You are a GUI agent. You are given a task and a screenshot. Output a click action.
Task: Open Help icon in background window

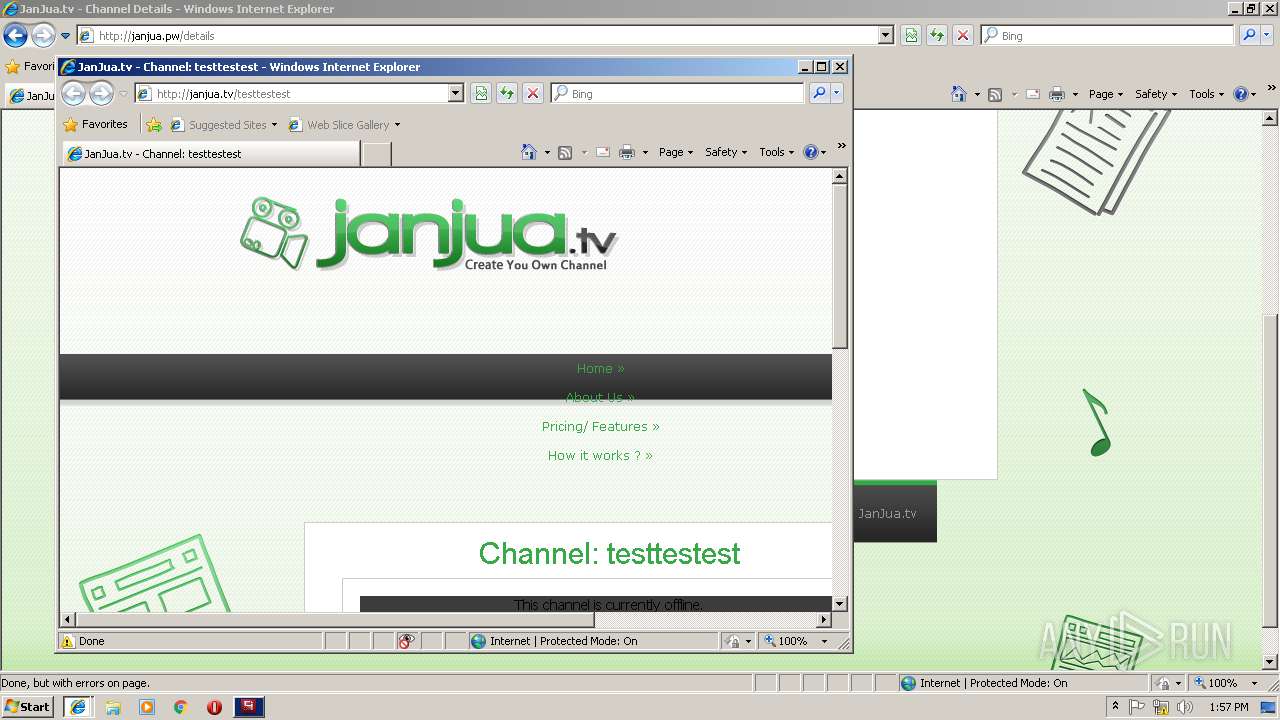pos(1241,94)
